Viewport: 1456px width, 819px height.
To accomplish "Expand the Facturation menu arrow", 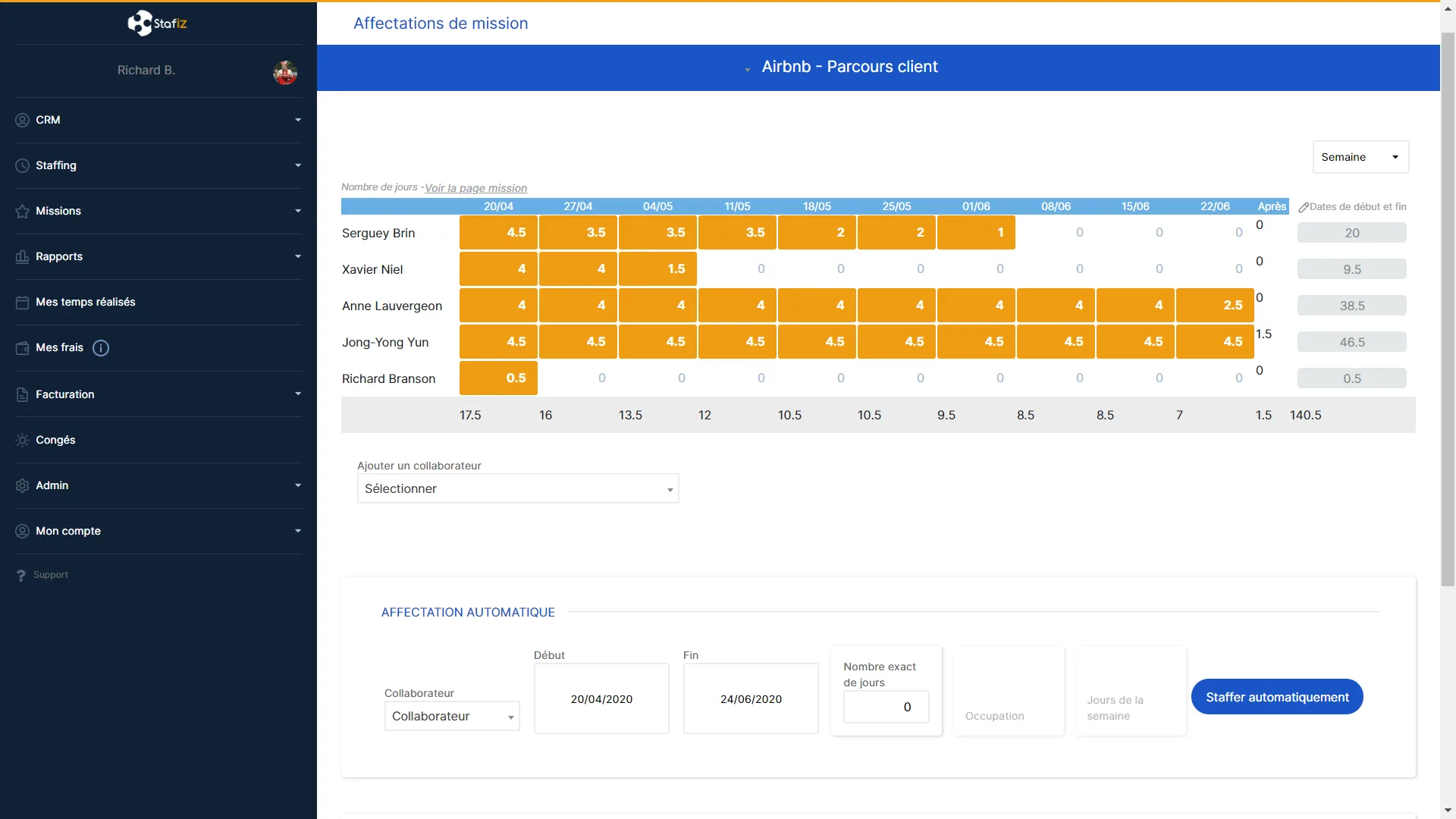I will coord(298,394).
